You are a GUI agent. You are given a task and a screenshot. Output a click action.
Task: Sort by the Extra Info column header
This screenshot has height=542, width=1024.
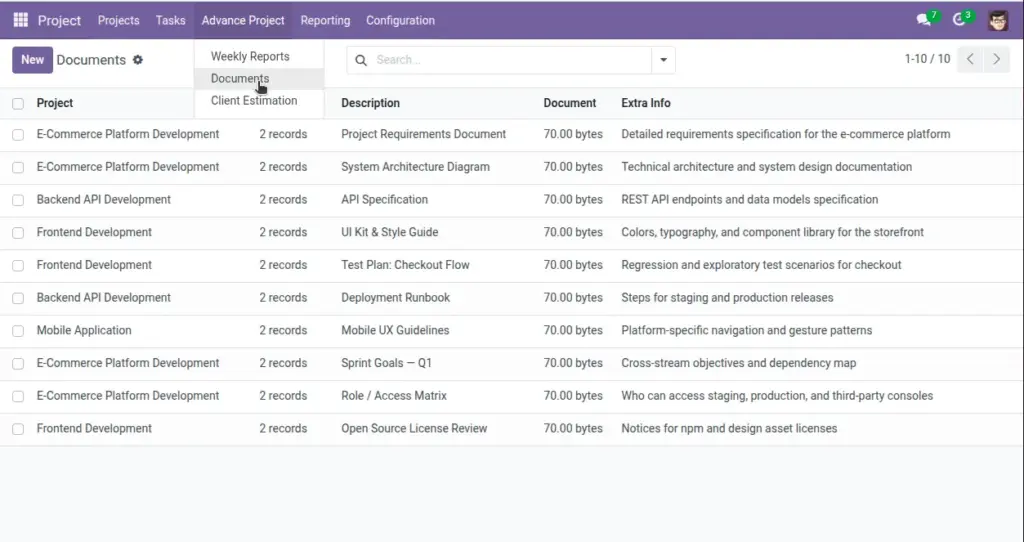(646, 103)
